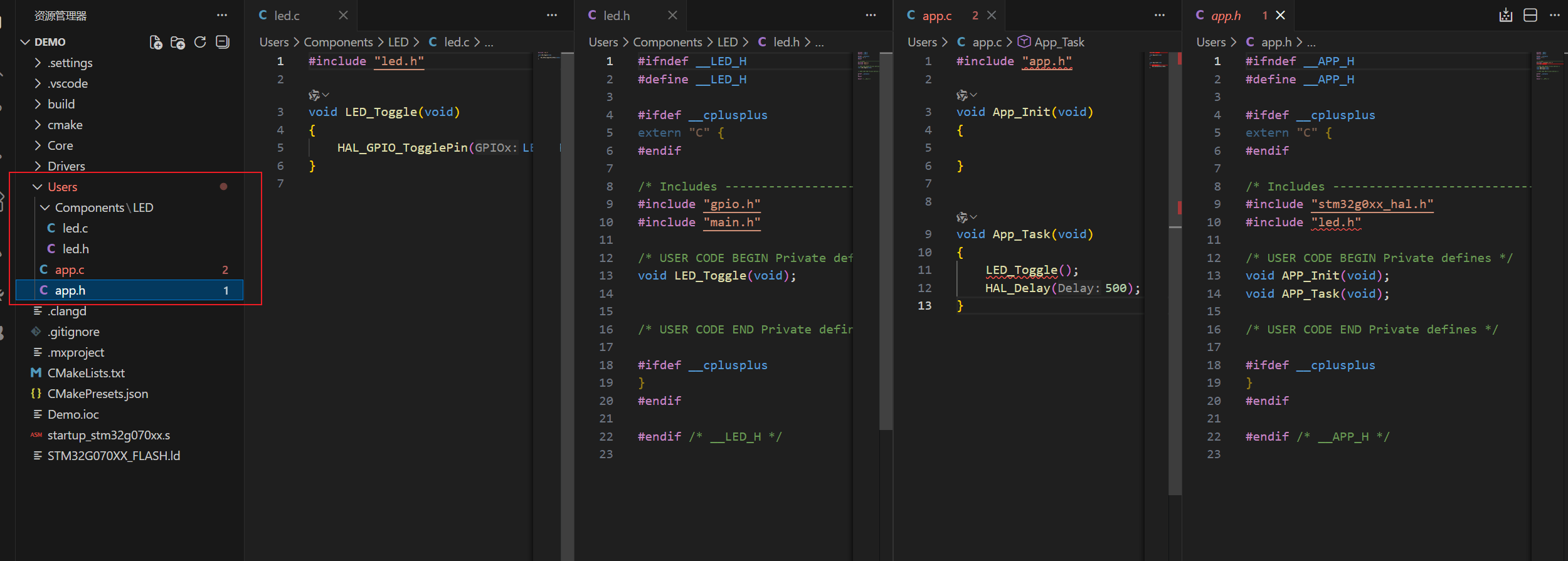Image resolution: width=1568 pixels, height=561 pixels.
Task: Switch to the app.c editor tab
Action: point(936,16)
